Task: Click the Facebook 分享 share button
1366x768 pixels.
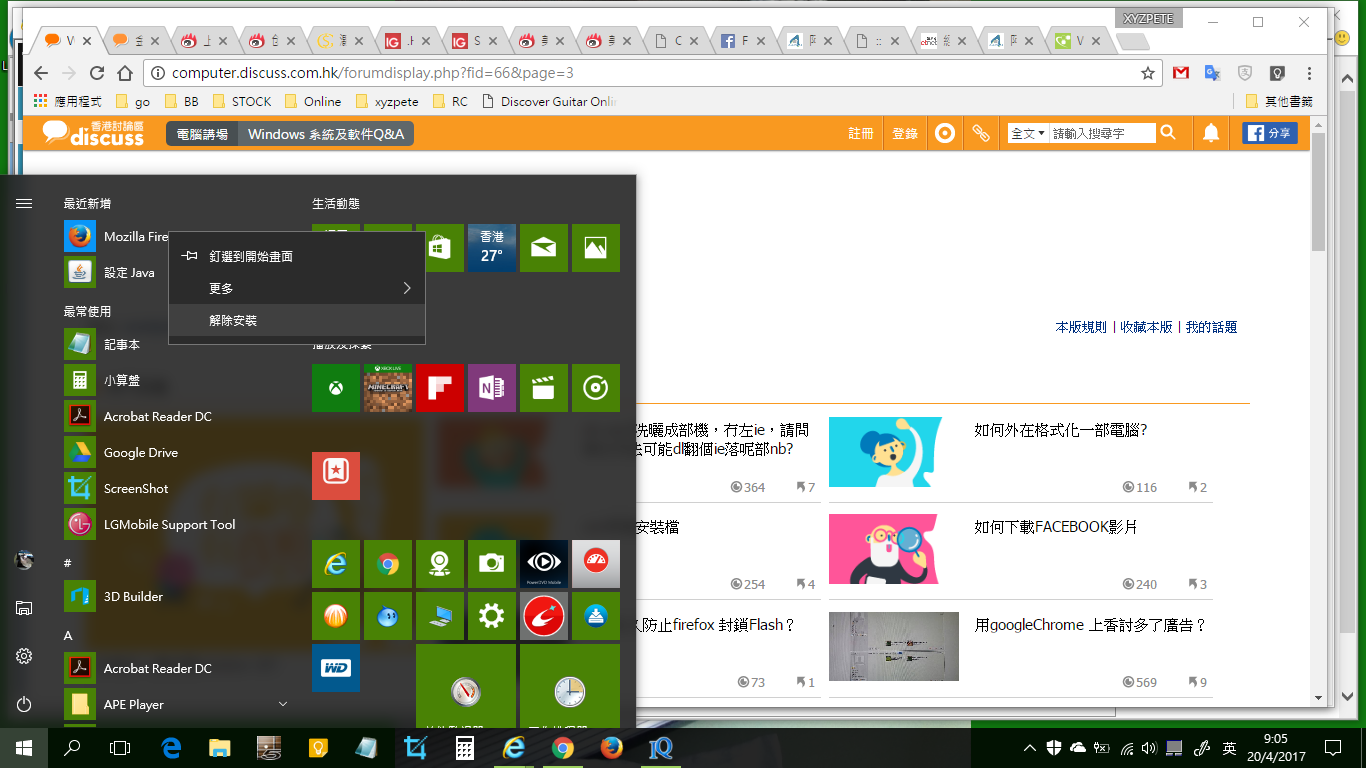Action: [1270, 133]
